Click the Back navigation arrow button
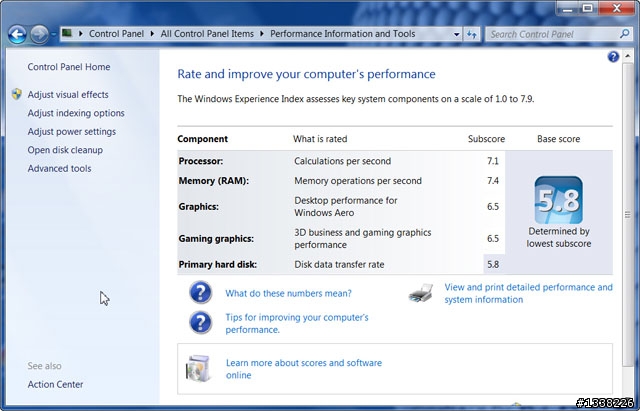This screenshot has width=640, height=411. click(x=17, y=34)
